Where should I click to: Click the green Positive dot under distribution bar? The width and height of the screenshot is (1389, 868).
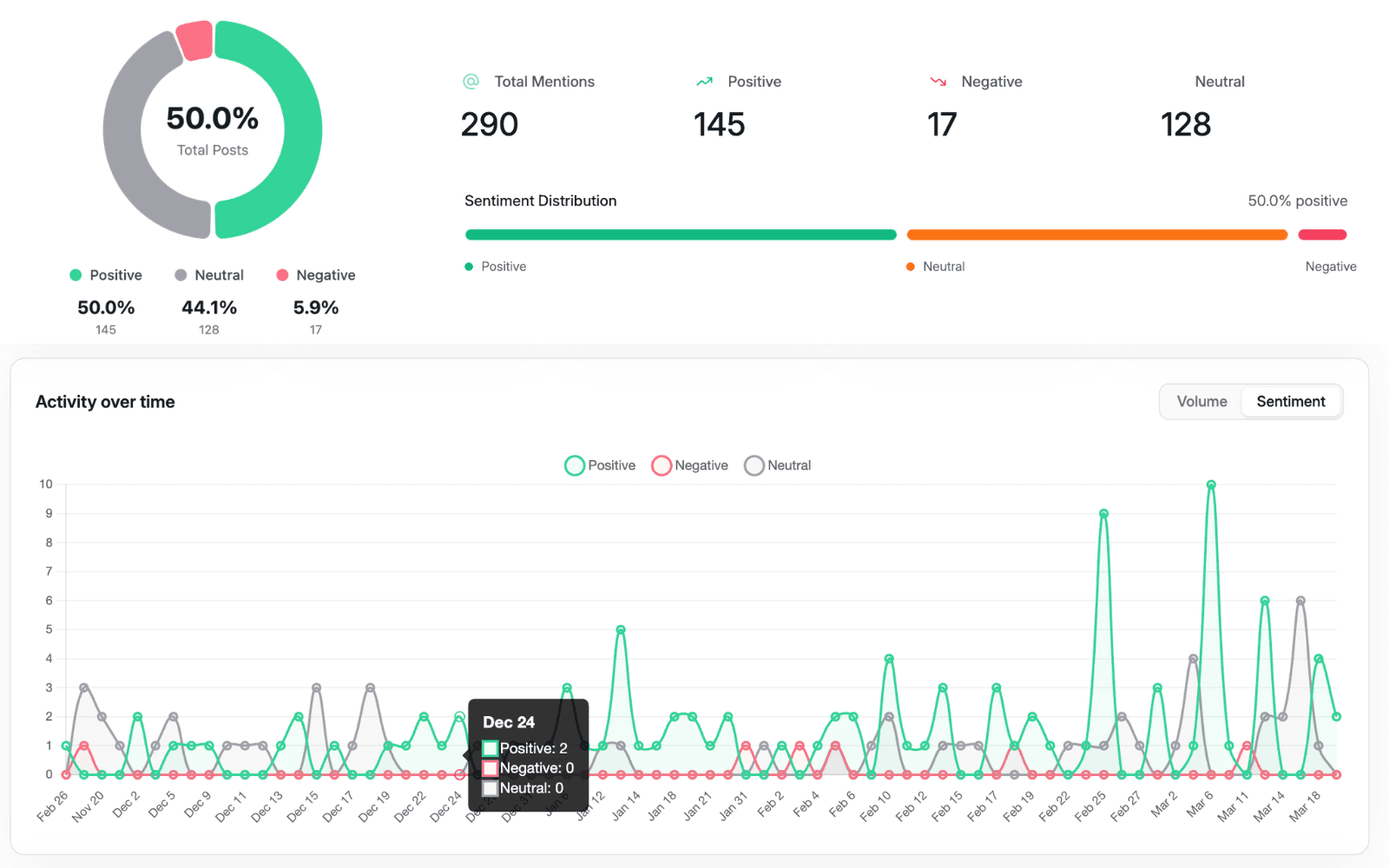(469, 266)
